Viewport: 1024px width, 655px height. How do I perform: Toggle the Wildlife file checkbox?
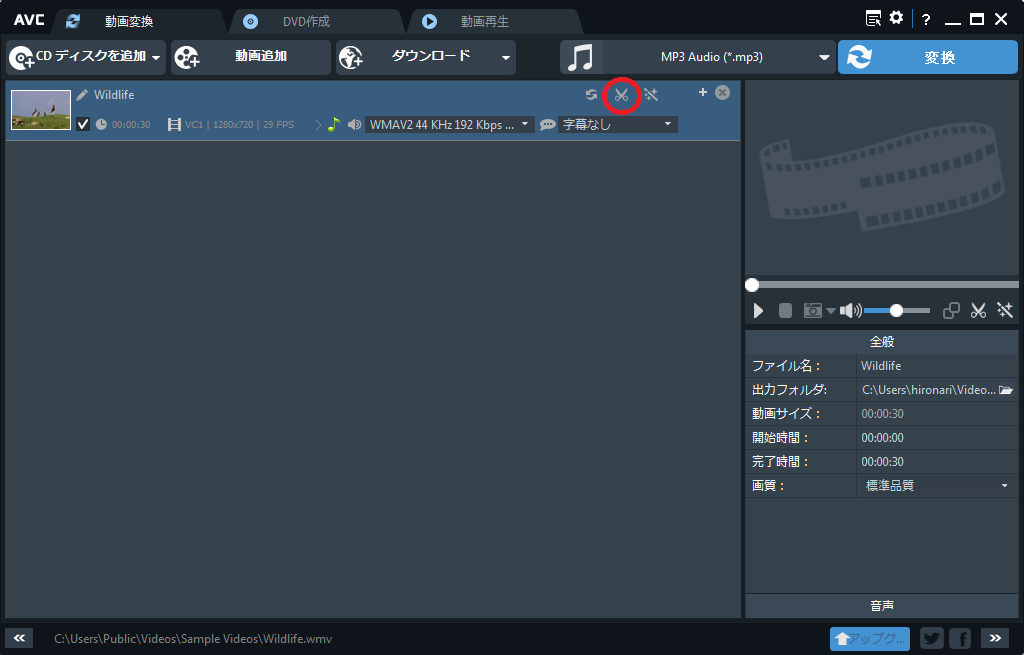pos(83,124)
